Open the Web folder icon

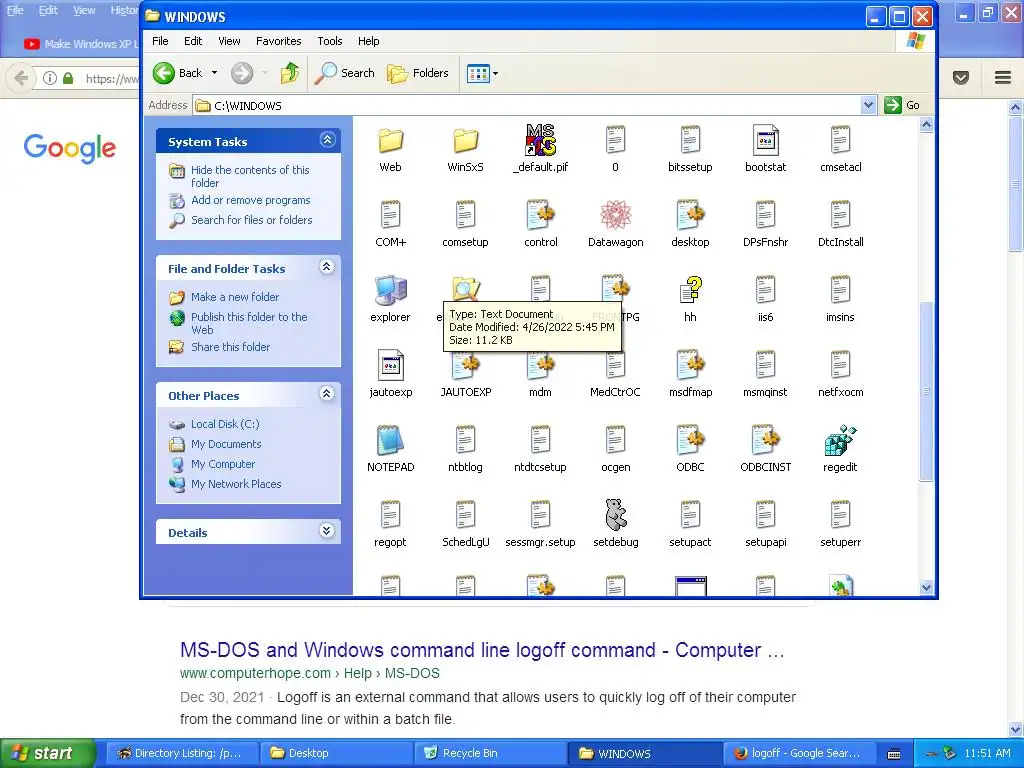391,140
